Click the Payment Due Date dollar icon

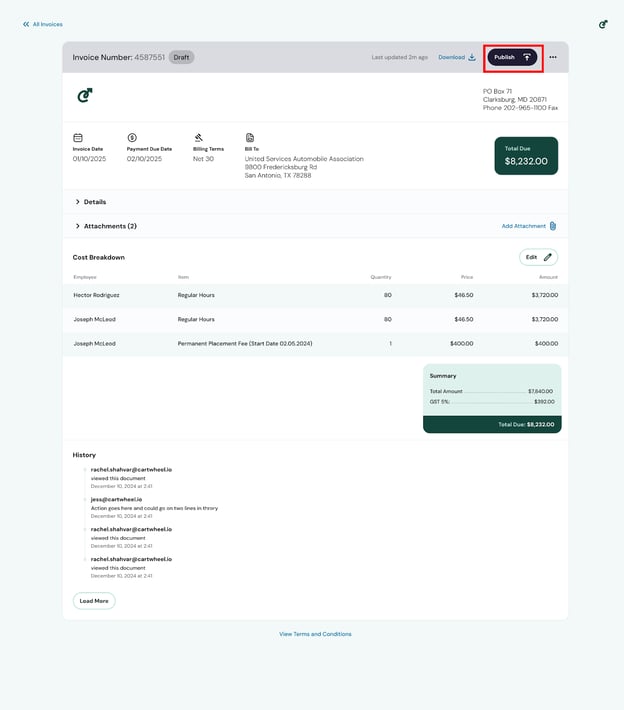point(132,137)
